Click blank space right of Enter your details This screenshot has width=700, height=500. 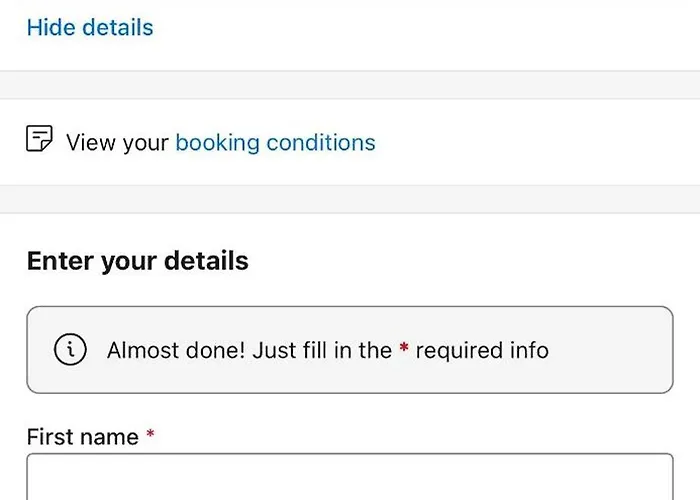coord(470,261)
